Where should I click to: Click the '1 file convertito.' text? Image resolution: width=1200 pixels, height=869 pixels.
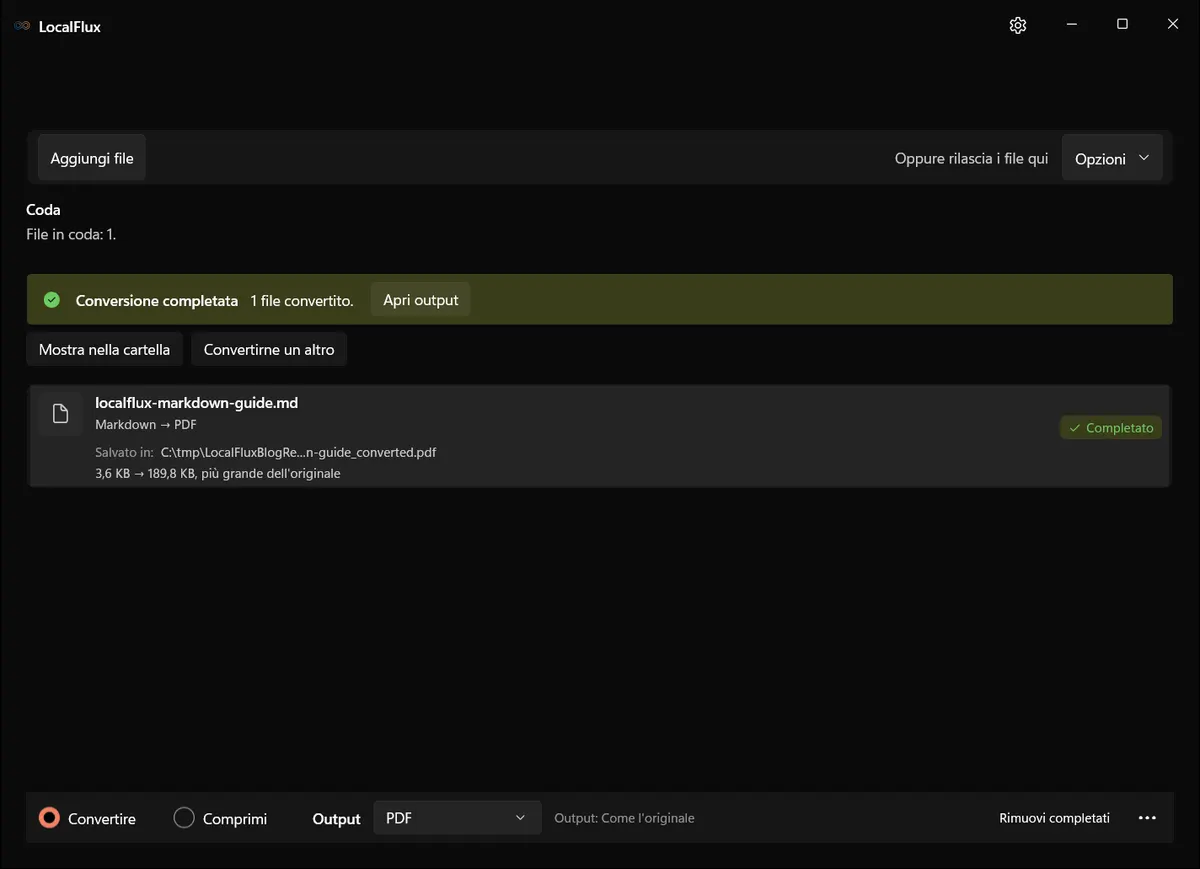click(302, 300)
